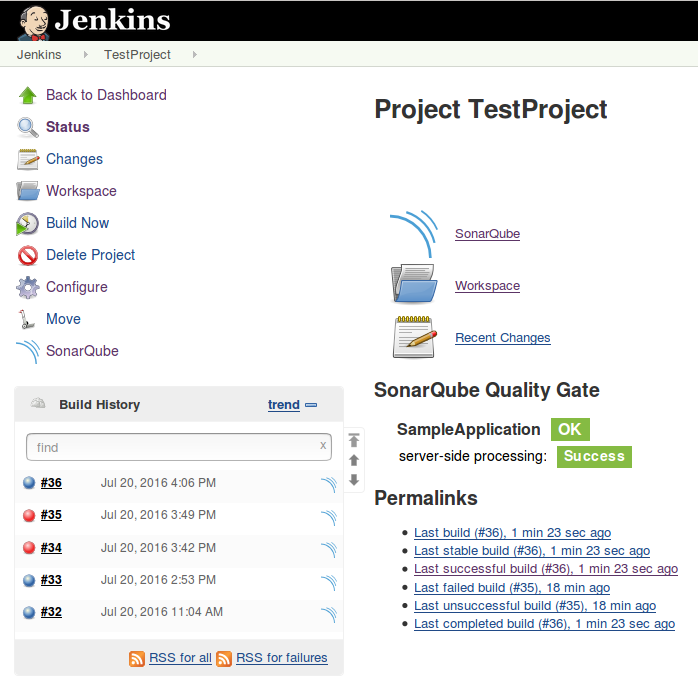Click the green OK quality gate badge
This screenshot has width=698, height=682.
coord(570,430)
